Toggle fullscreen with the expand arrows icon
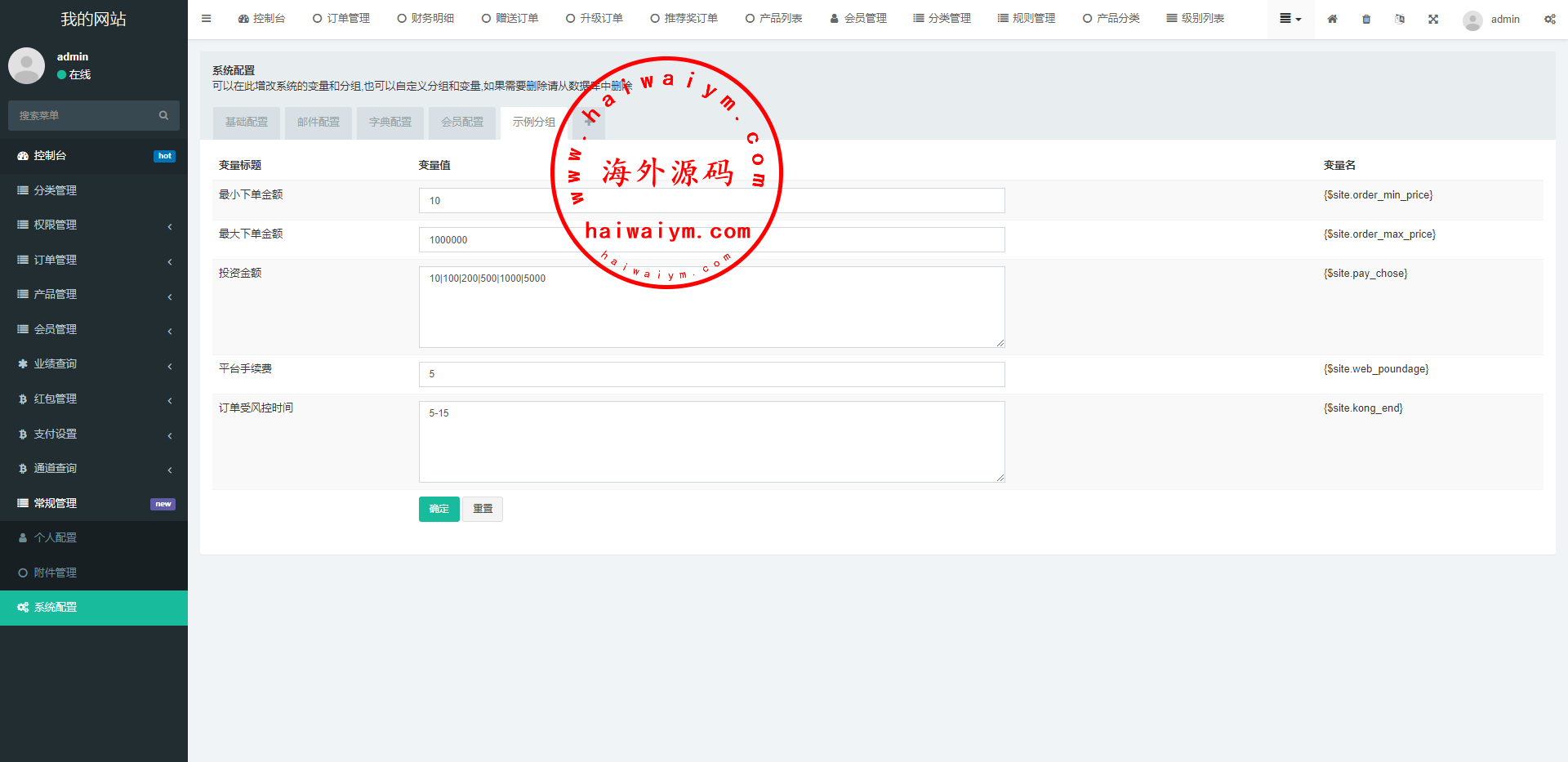The width and height of the screenshot is (1568, 762). point(1433,19)
